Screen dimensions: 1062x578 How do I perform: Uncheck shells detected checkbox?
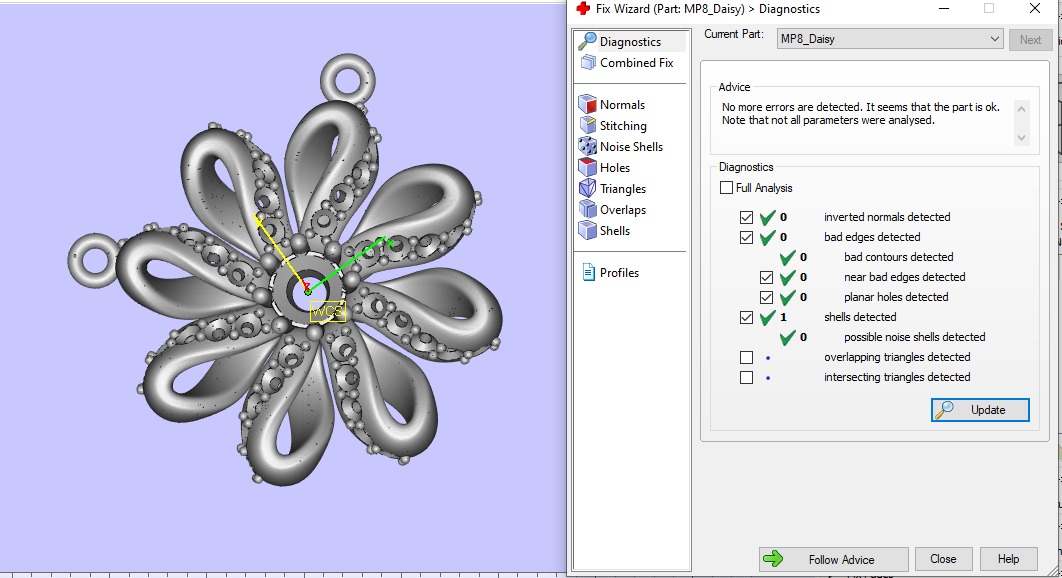[x=746, y=317]
